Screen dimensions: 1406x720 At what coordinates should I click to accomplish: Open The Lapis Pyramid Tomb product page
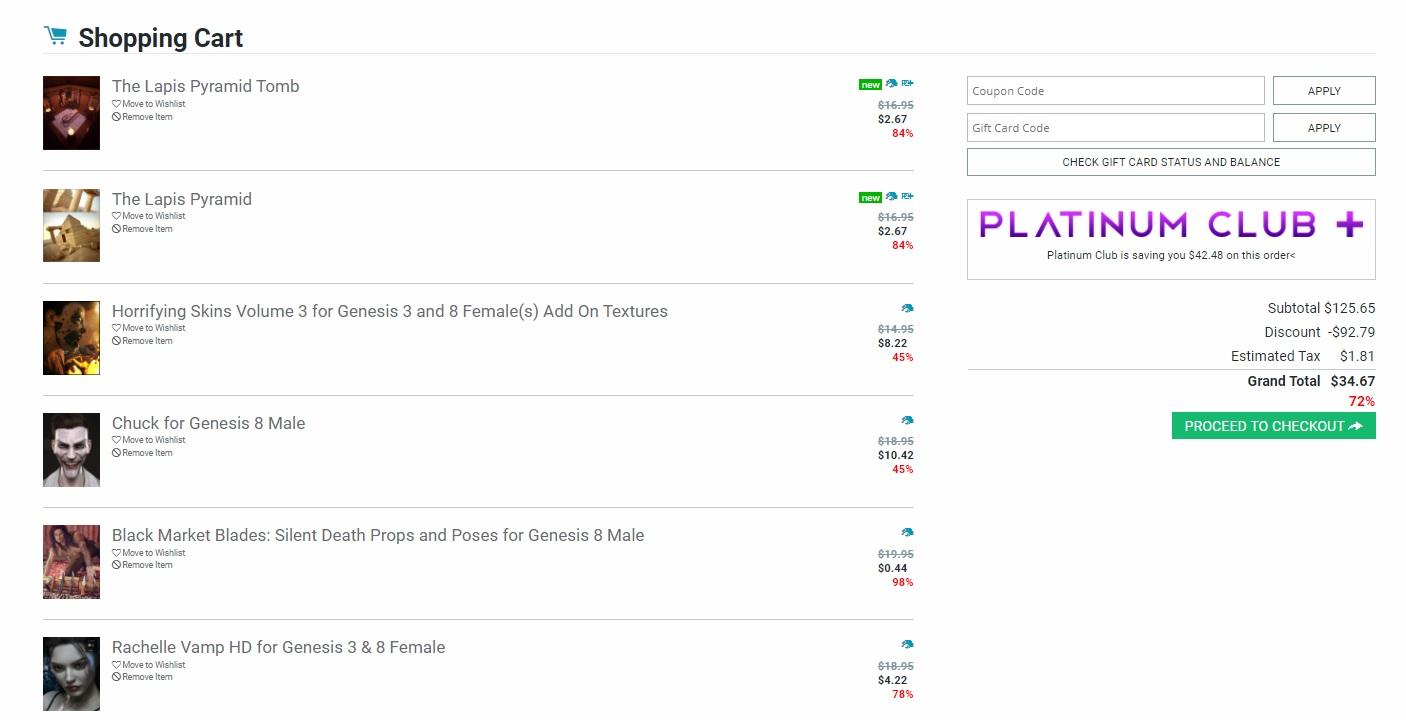pos(205,86)
